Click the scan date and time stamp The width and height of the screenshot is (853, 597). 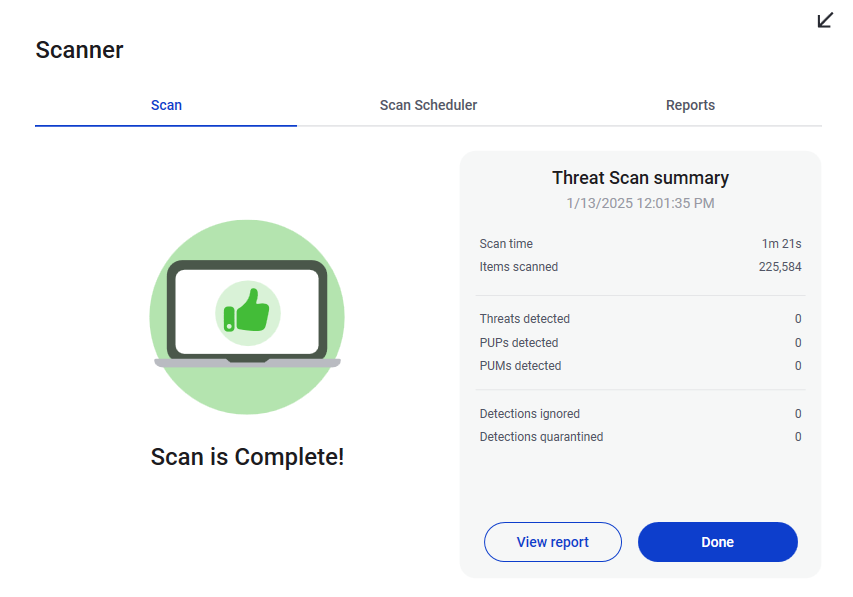[x=640, y=203]
